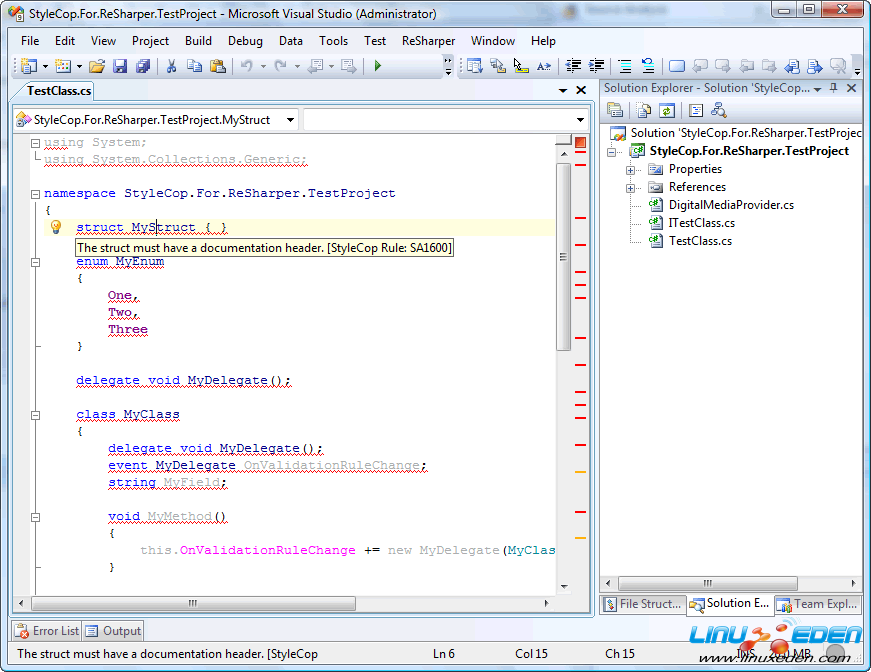Click the Solution Explorer horizontal scrollbar thumb
Viewport: 871px width, 672px height.
click(708, 583)
